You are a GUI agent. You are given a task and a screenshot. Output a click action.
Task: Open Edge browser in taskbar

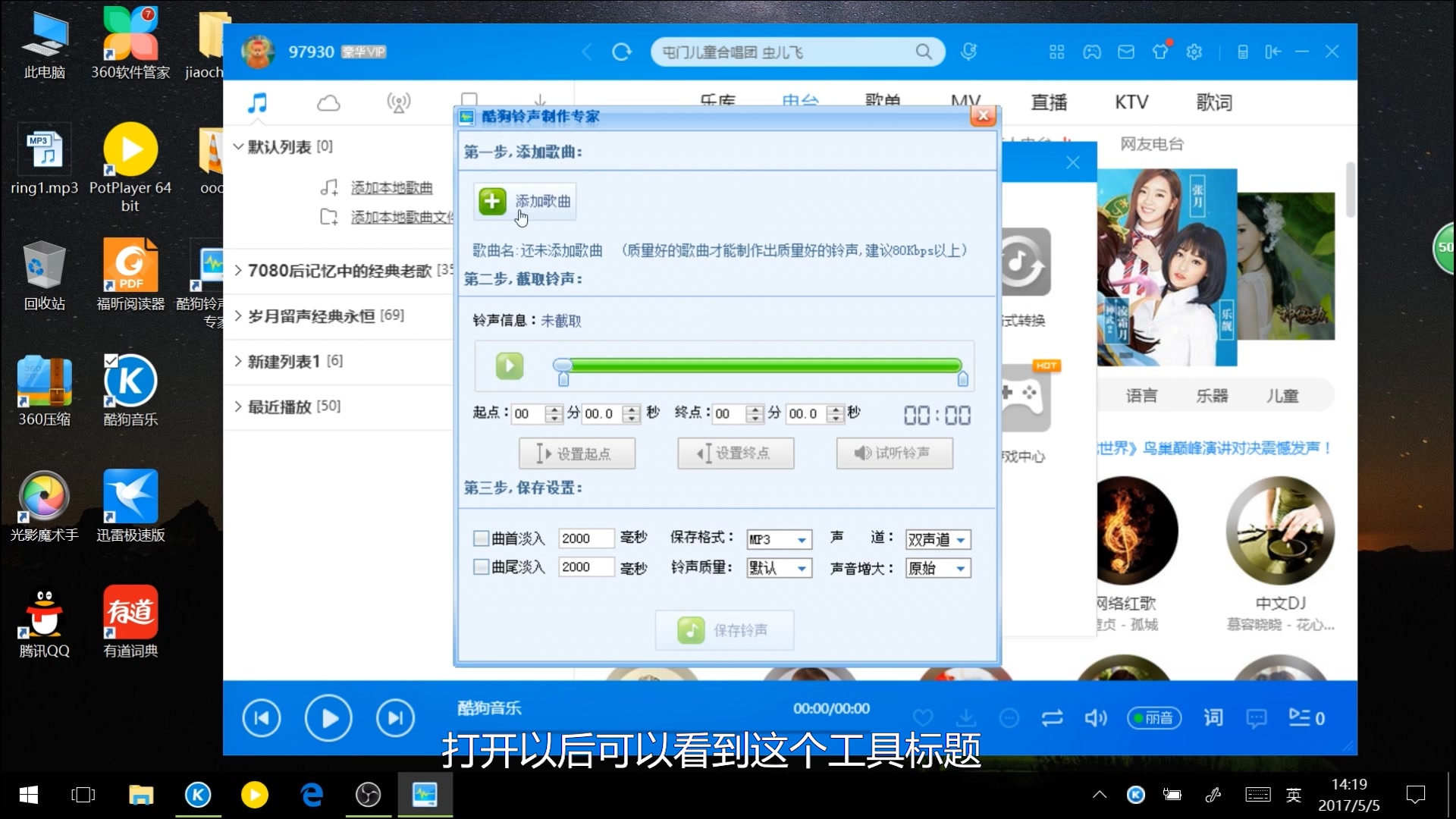click(x=312, y=795)
